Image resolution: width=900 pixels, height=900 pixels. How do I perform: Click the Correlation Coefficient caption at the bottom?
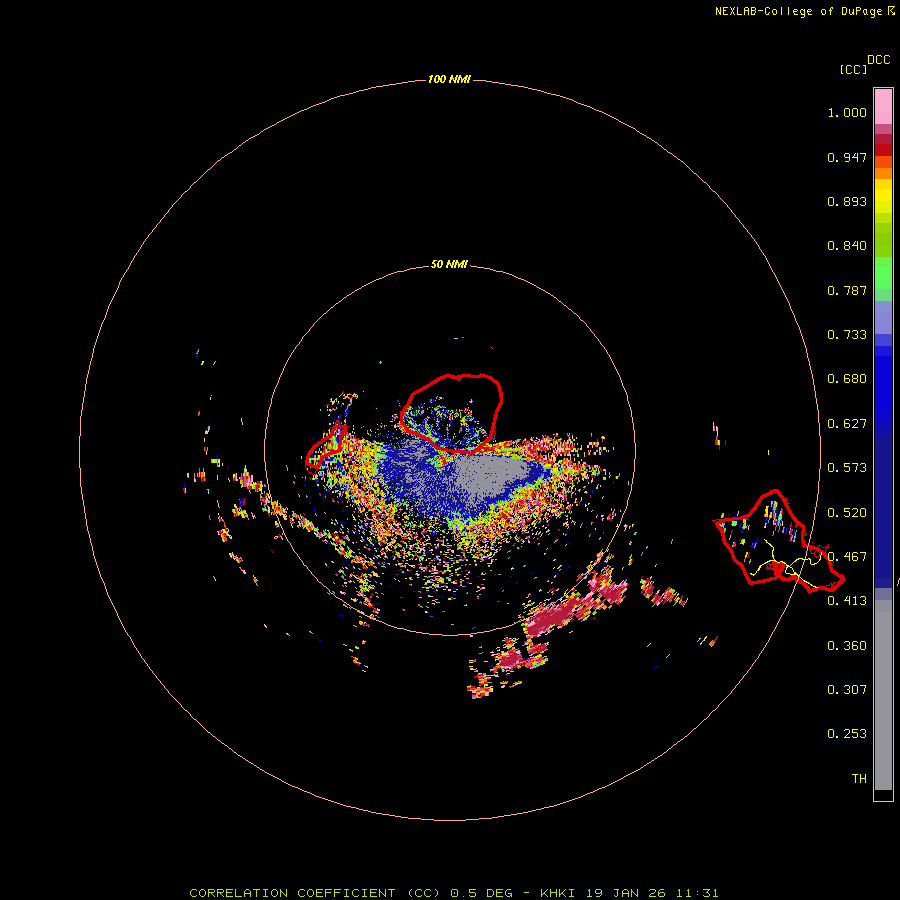[453, 893]
